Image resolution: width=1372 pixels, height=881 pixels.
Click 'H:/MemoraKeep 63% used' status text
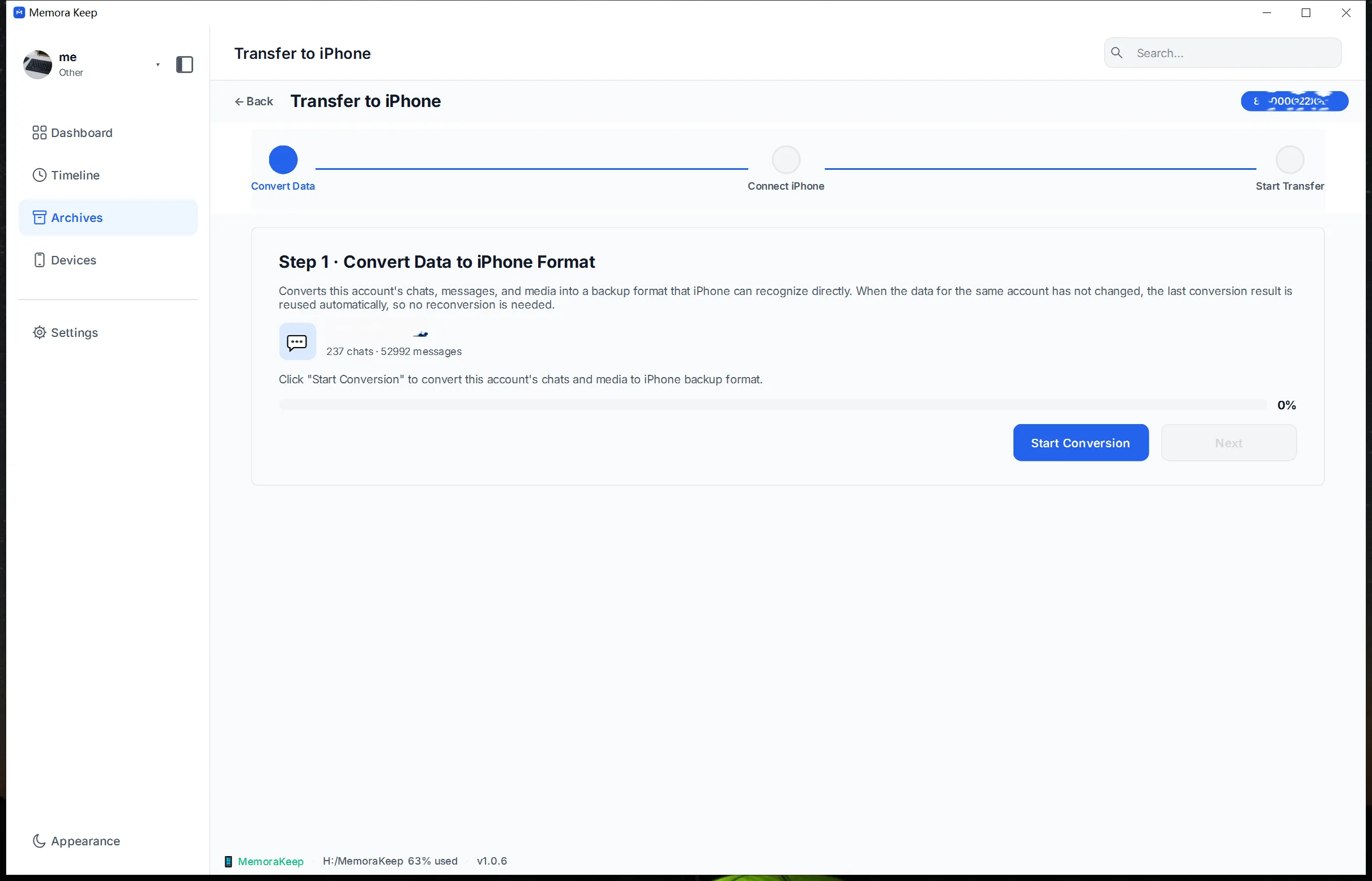point(390,861)
